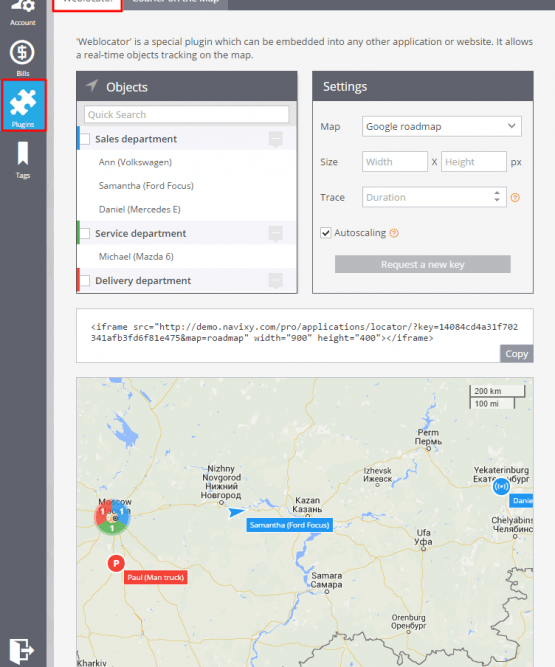Click the Request a new key button
The width and height of the screenshot is (555, 667).
[423, 264]
